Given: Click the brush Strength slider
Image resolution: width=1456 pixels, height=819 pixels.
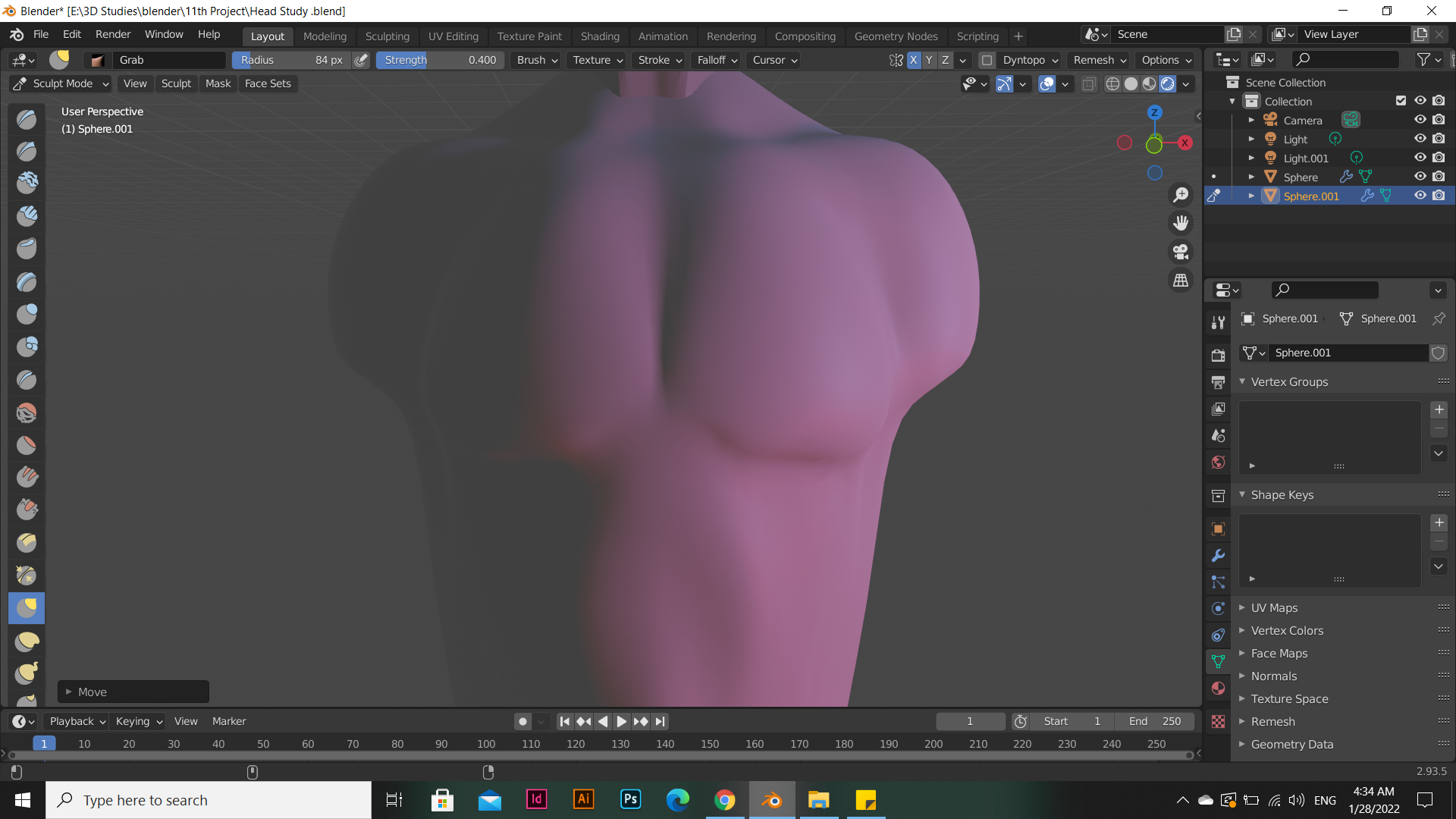Looking at the screenshot, I should click(x=440, y=60).
